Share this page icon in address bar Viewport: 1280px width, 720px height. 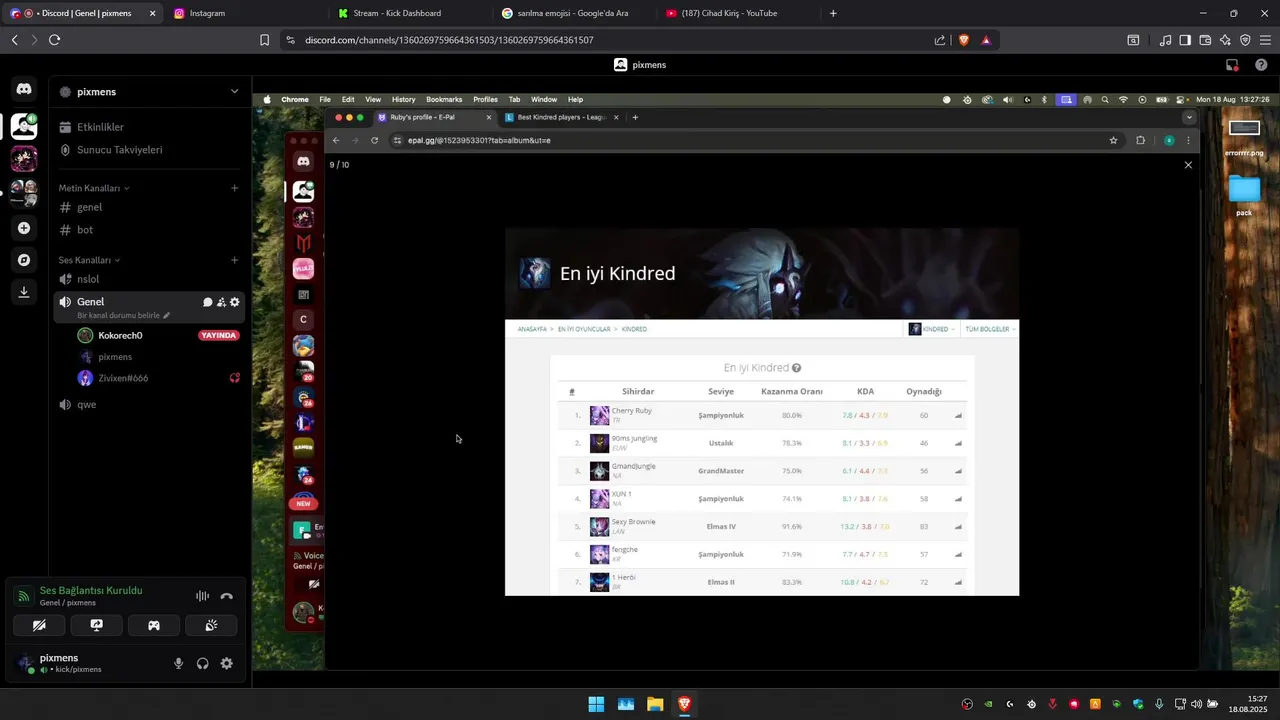click(940, 40)
